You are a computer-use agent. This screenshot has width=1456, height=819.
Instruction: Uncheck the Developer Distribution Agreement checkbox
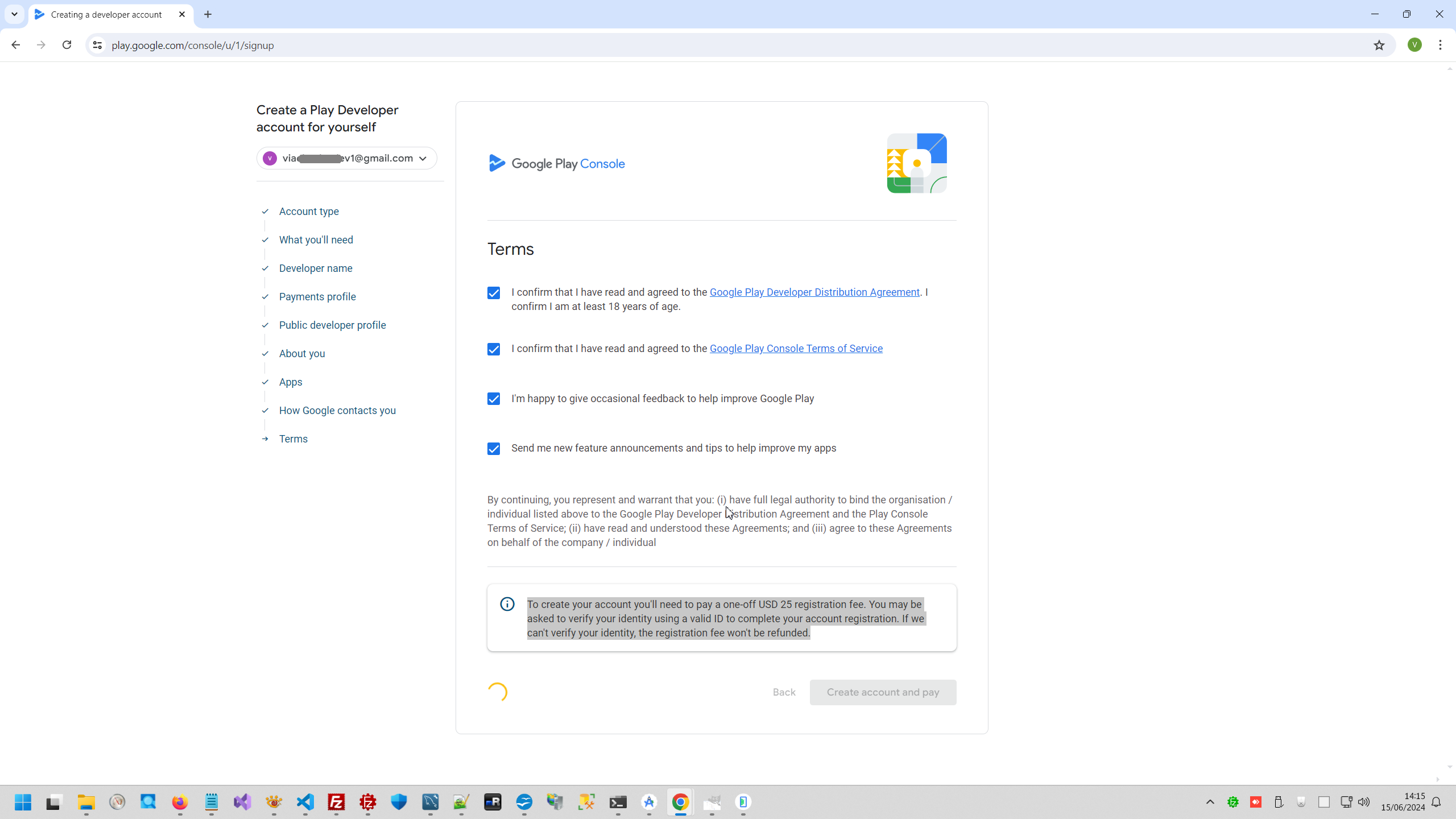coord(494,293)
